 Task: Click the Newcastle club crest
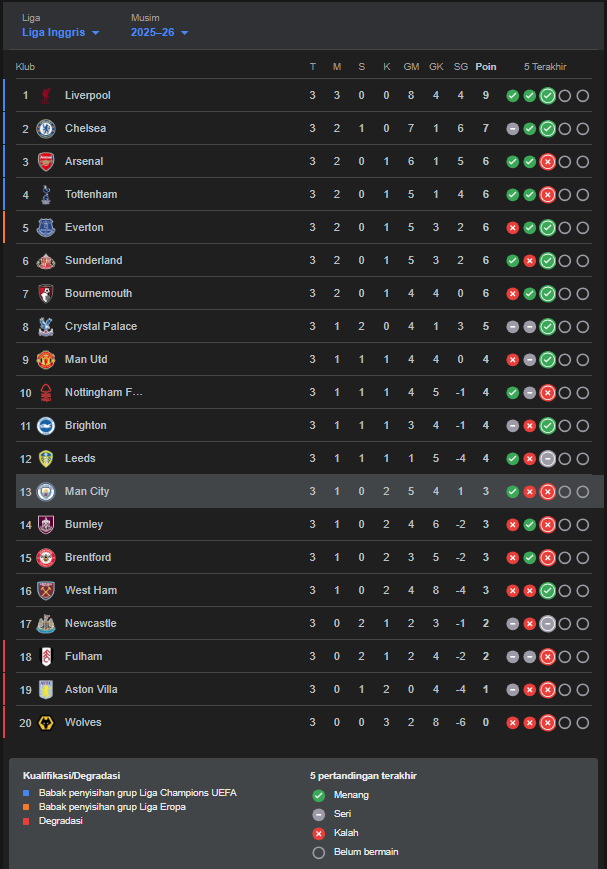click(x=46, y=623)
